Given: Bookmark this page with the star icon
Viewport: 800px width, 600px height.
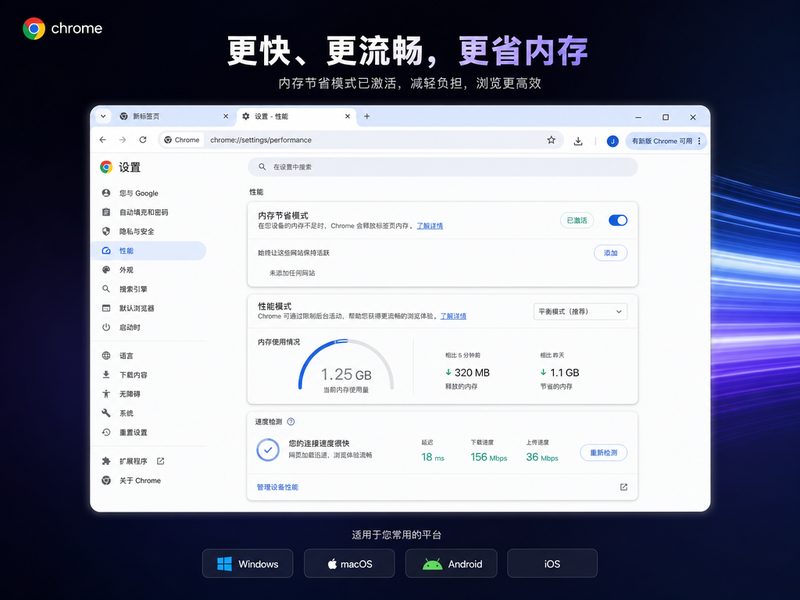Looking at the screenshot, I should 551,140.
